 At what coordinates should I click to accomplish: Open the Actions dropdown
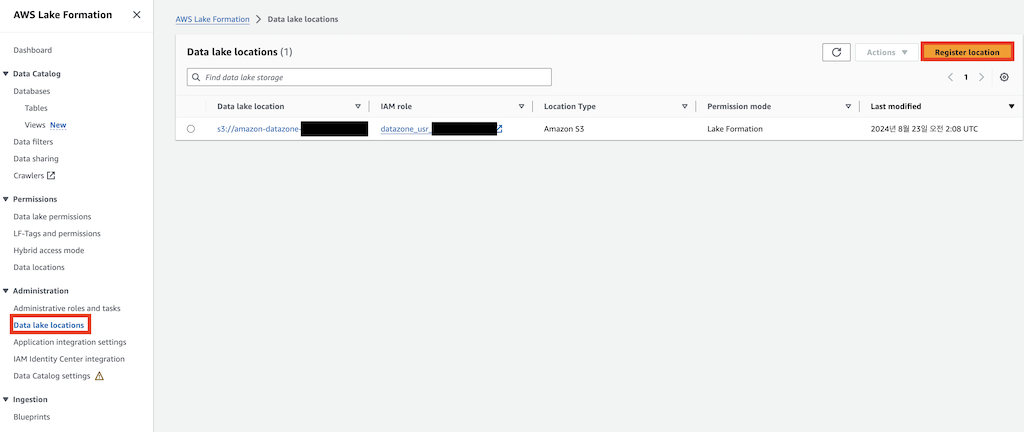(886, 52)
